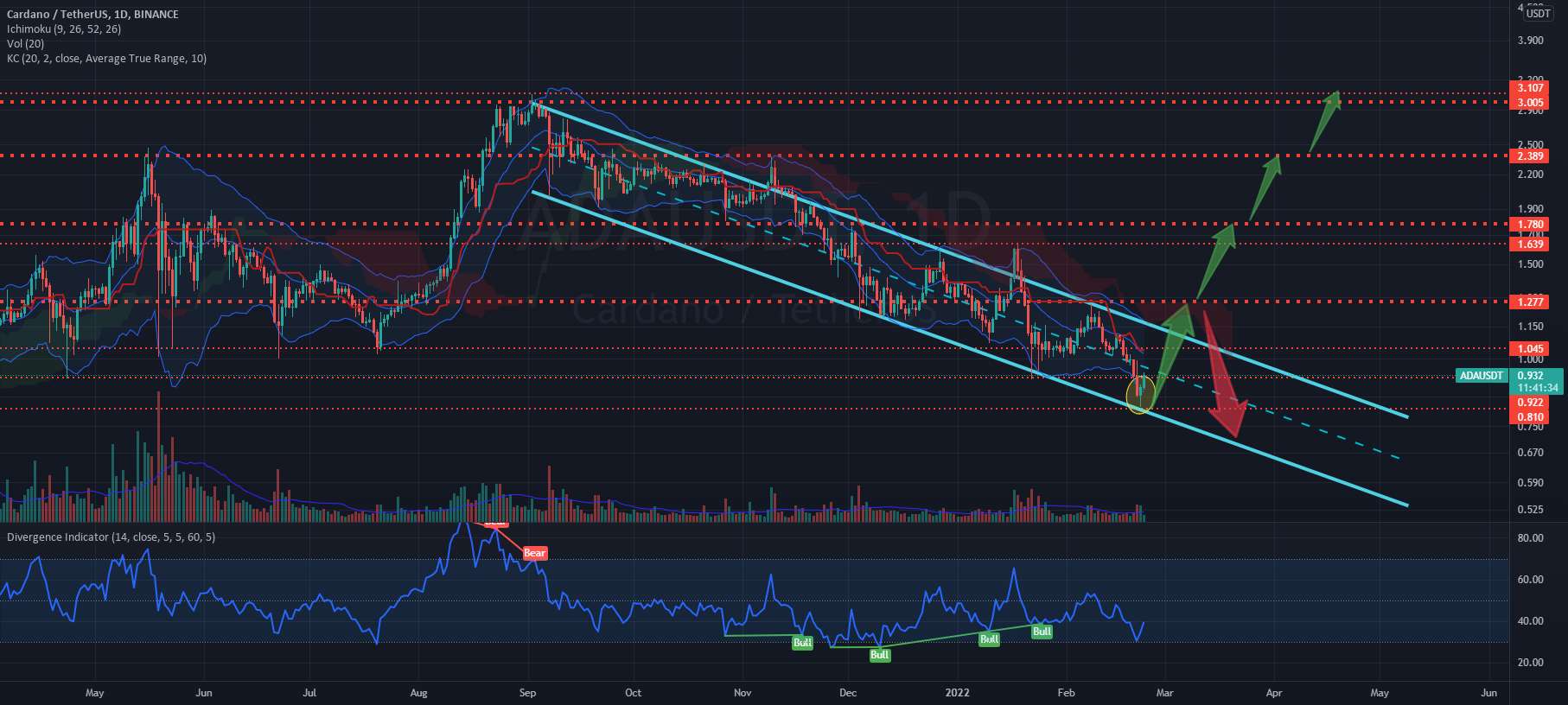1568x705 pixels.
Task: Select the 2.389 resistance price label
Action: click(x=1530, y=156)
